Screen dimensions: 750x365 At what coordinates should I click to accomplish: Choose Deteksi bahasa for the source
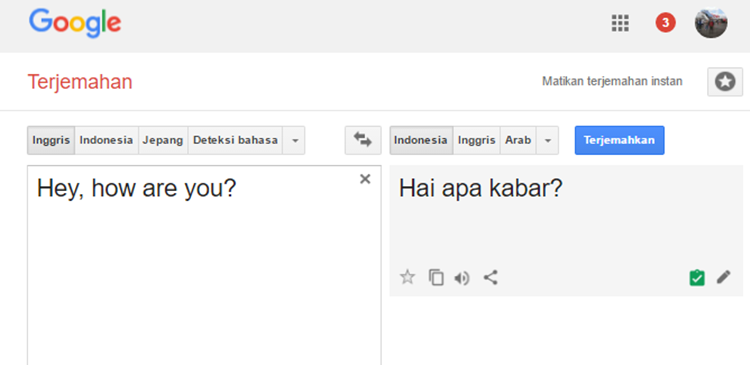pos(235,140)
